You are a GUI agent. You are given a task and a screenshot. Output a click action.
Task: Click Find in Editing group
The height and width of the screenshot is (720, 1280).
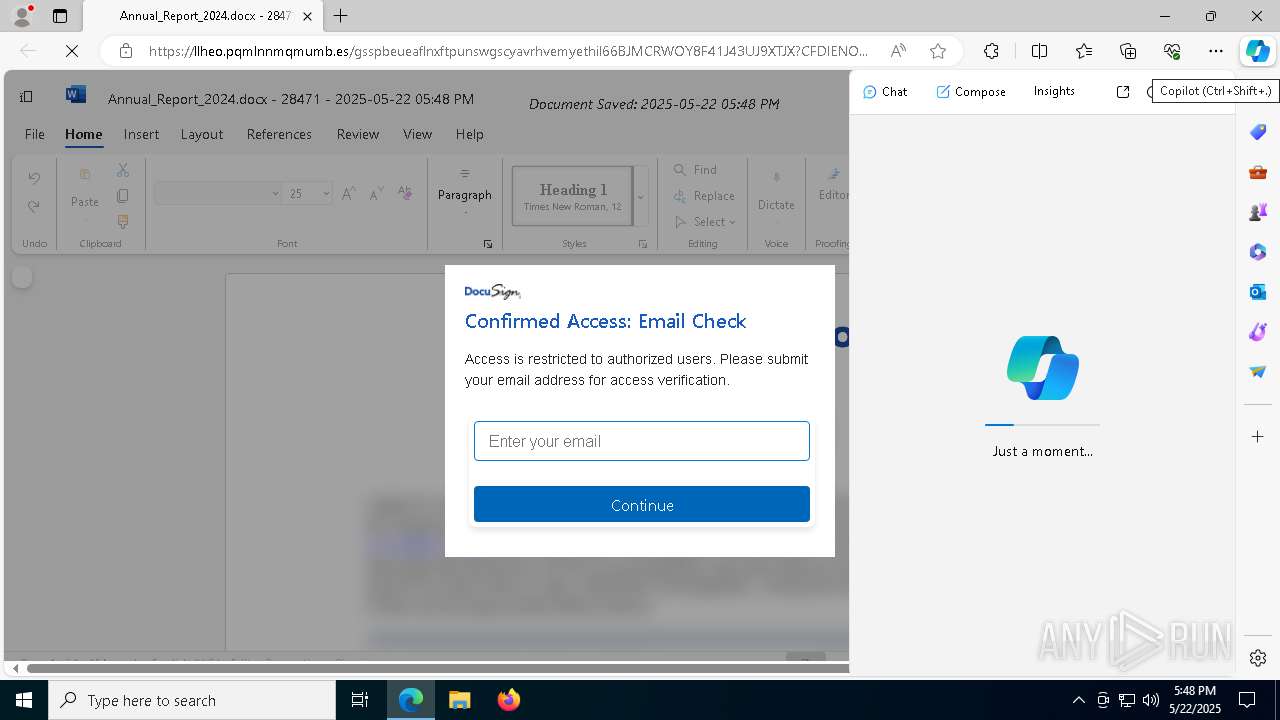point(695,170)
